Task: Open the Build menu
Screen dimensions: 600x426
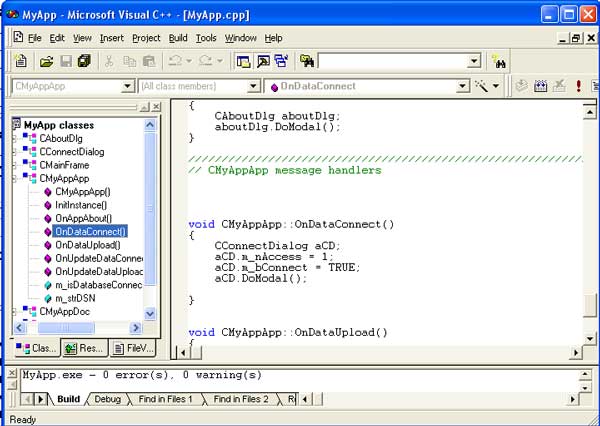Action: (x=178, y=38)
